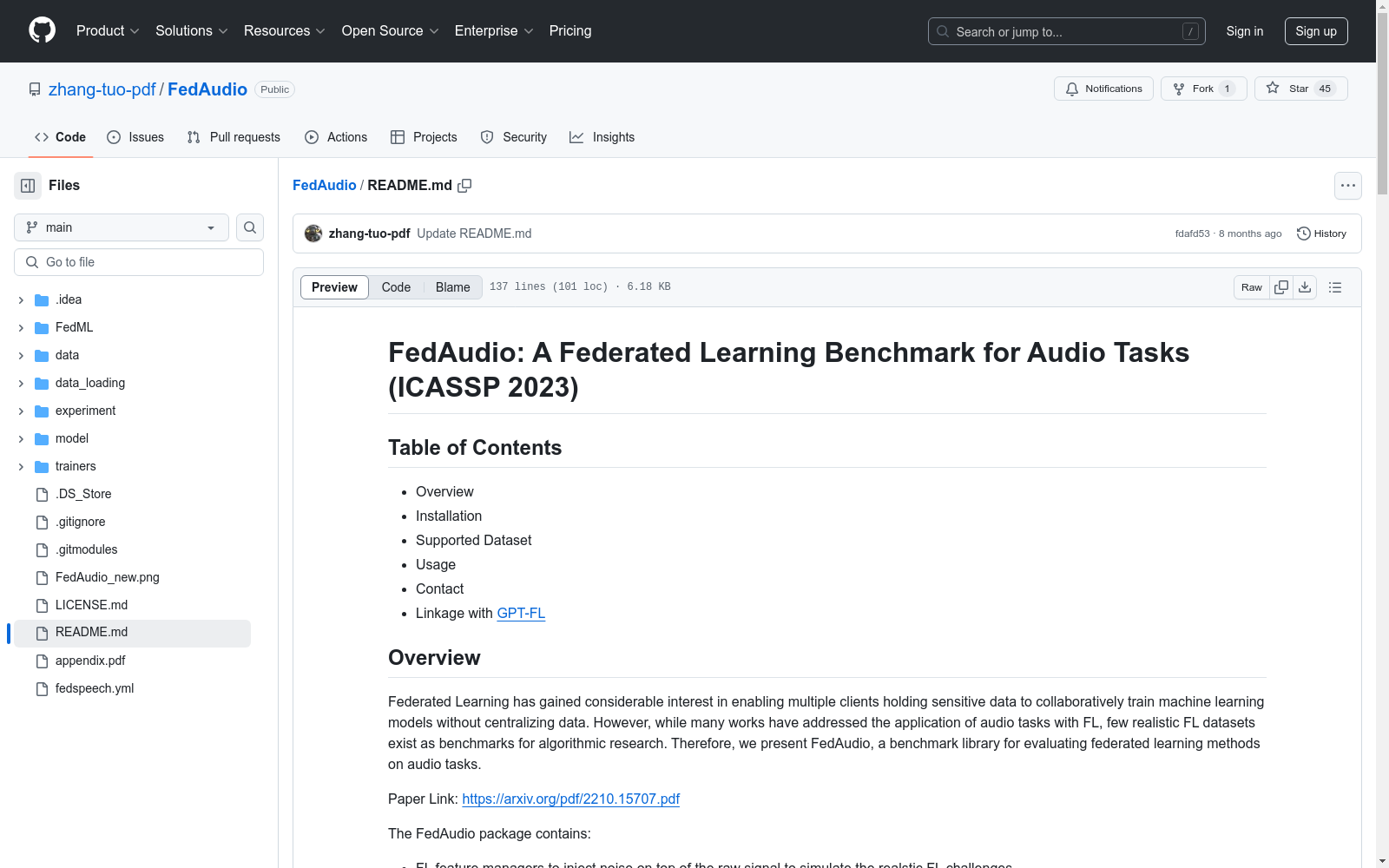The width and height of the screenshot is (1389, 868).
Task: Expand the model folder chevron
Action: point(21,439)
